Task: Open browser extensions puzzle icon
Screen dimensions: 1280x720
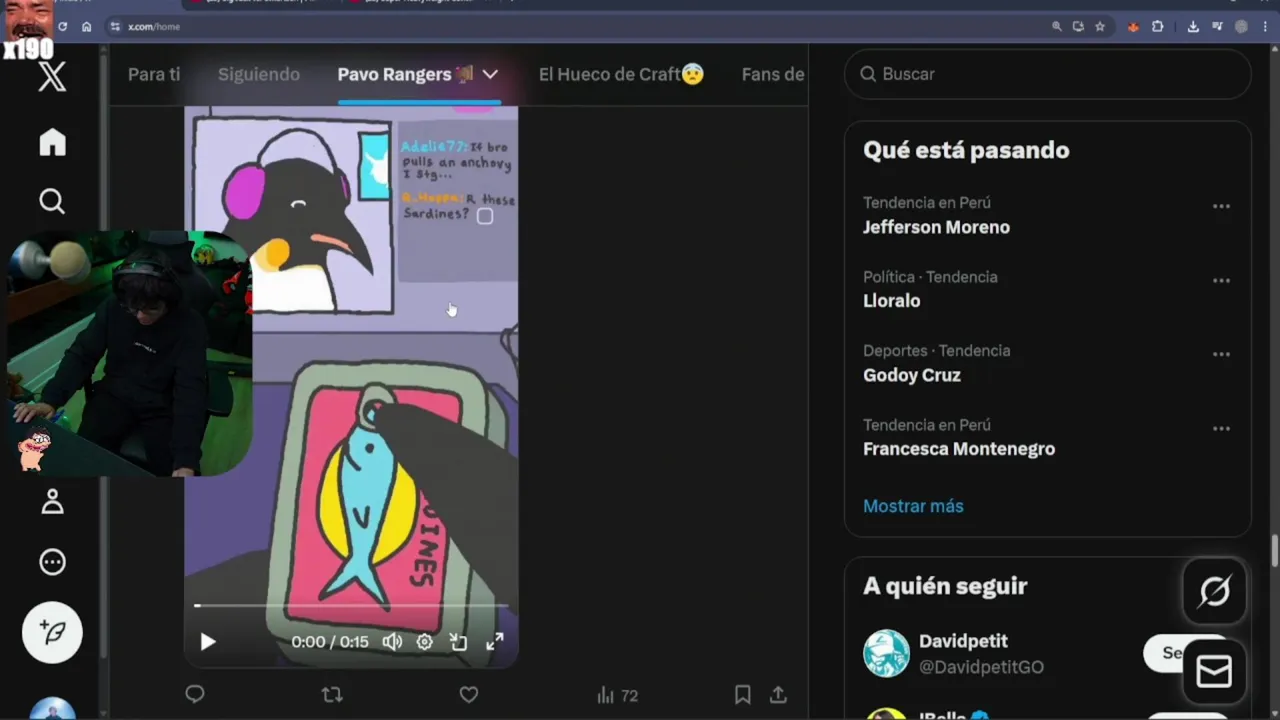Action: coord(1158,27)
